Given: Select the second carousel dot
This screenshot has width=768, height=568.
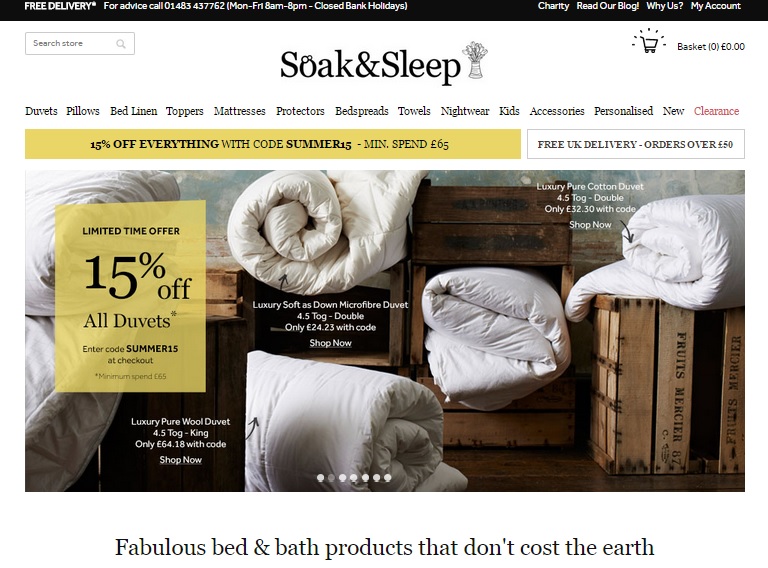Looking at the screenshot, I should coord(332,477).
